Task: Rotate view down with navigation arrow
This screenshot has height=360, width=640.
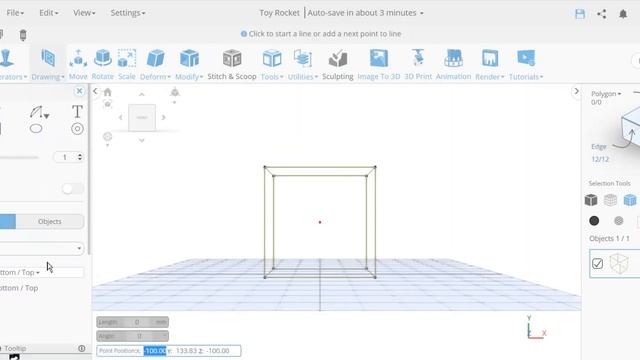Action: point(142,140)
